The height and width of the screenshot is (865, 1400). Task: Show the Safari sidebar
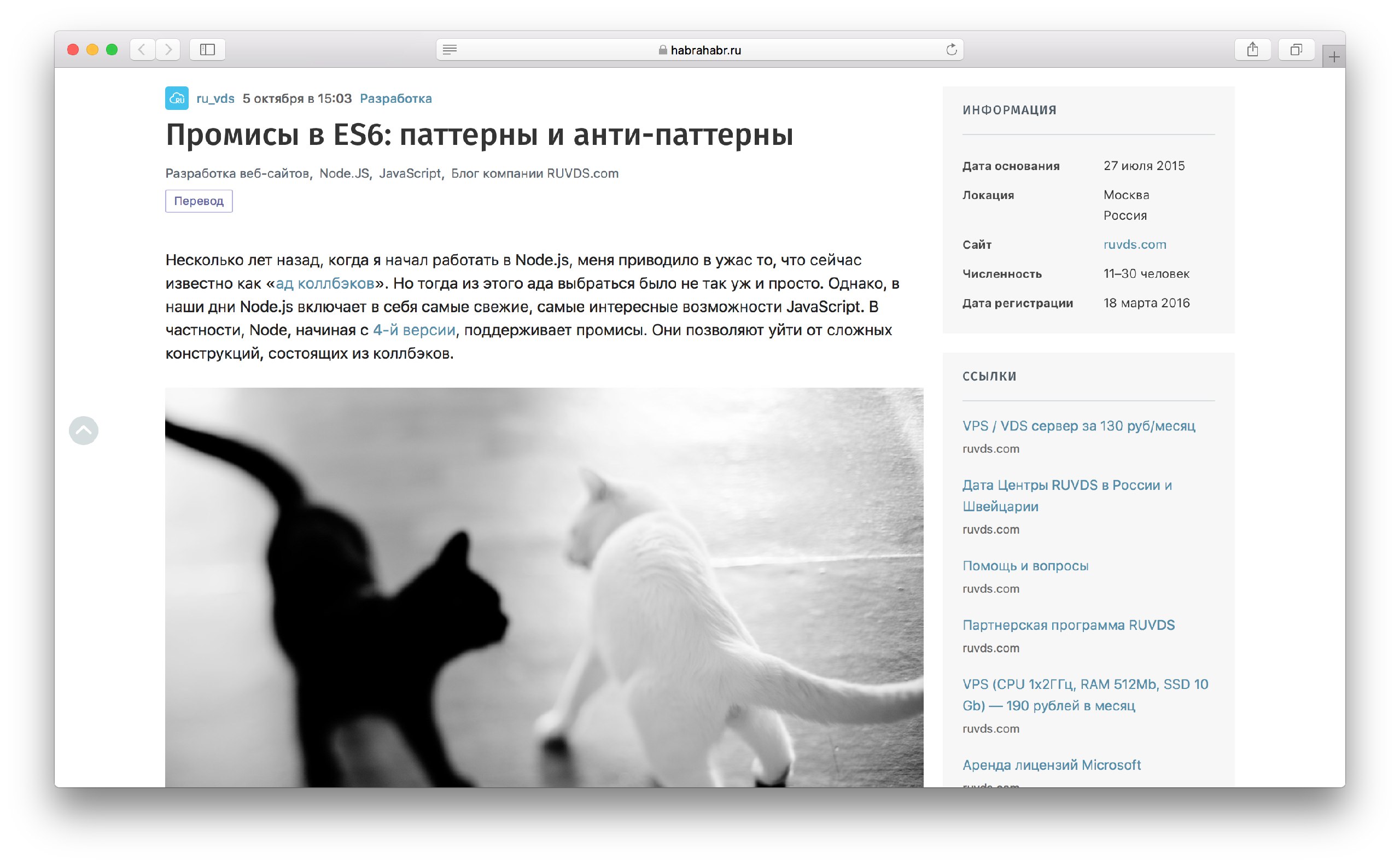(x=208, y=50)
